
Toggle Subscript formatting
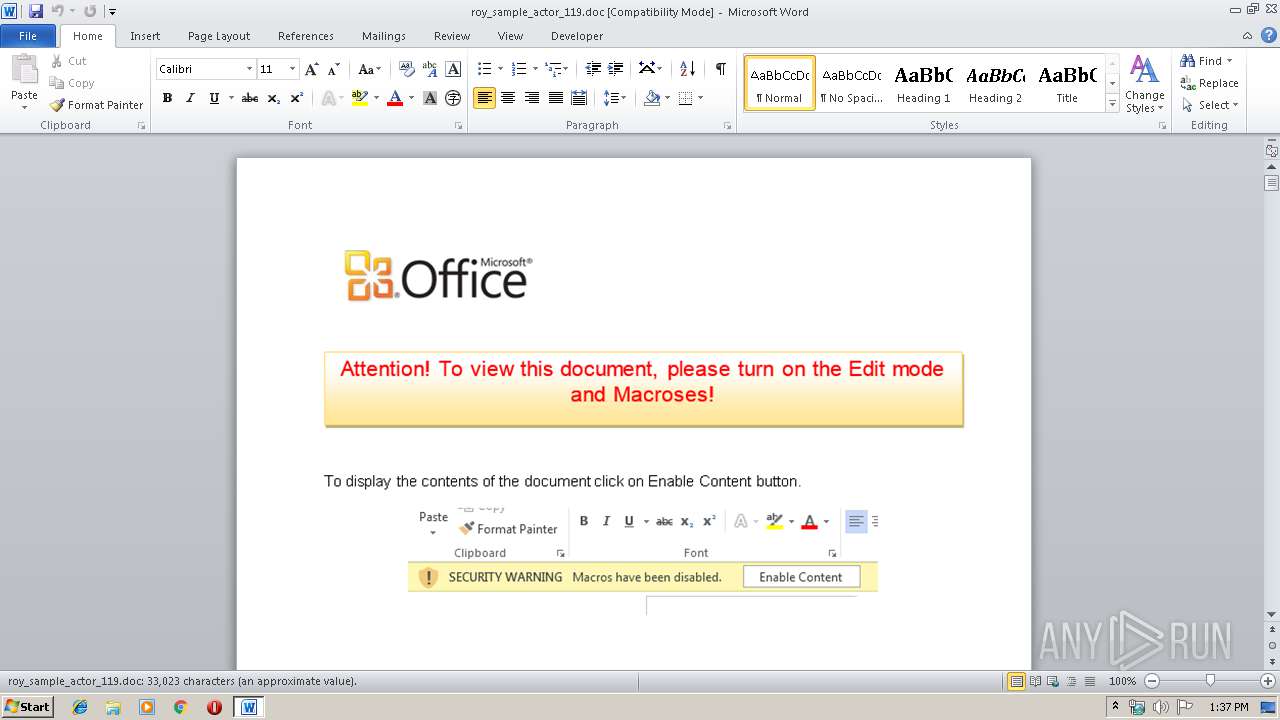point(274,98)
